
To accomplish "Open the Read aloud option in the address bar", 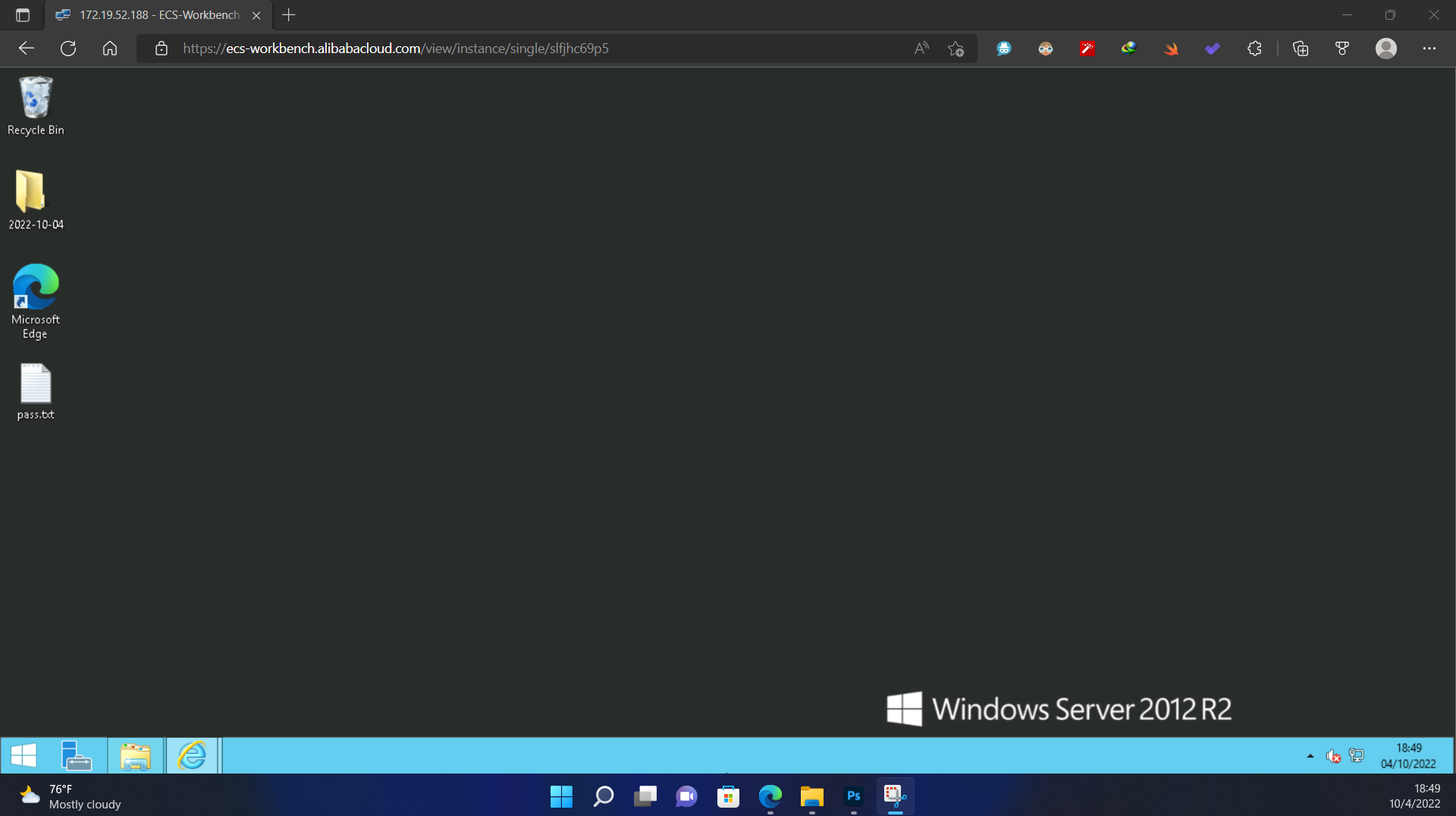I will click(921, 49).
